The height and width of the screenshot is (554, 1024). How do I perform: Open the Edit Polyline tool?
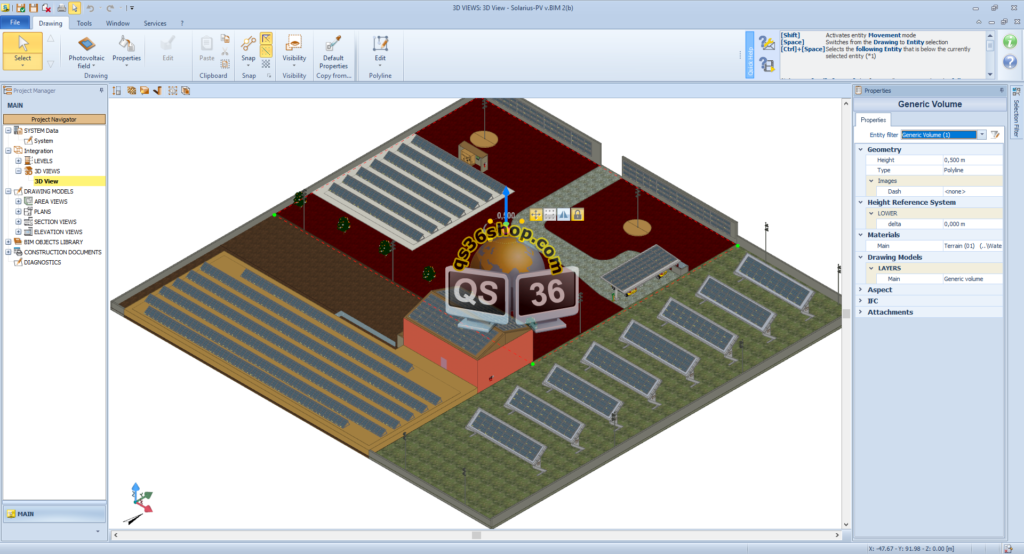(x=380, y=44)
